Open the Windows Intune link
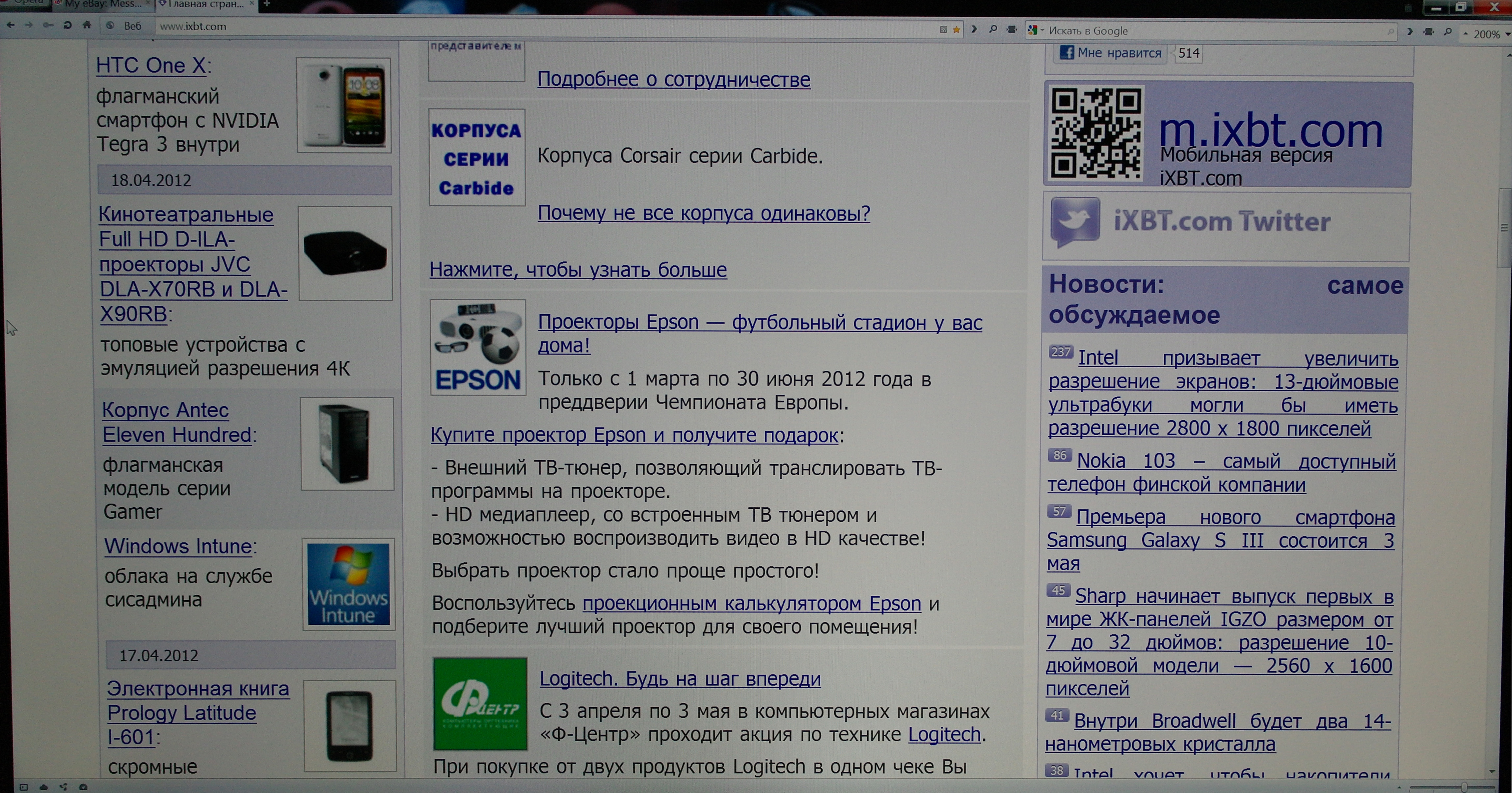This screenshot has height=793, width=1512. coord(178,546)
